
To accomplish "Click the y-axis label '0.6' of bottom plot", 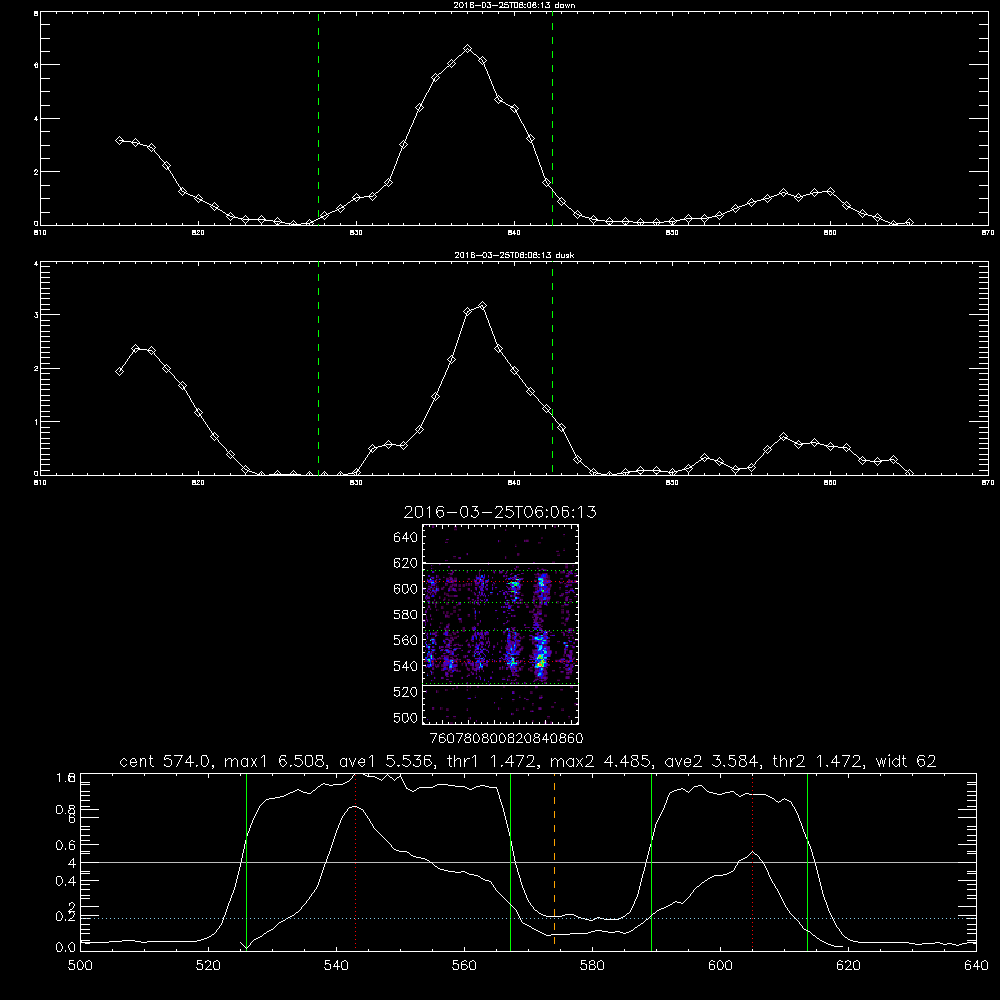I will 66,845.
